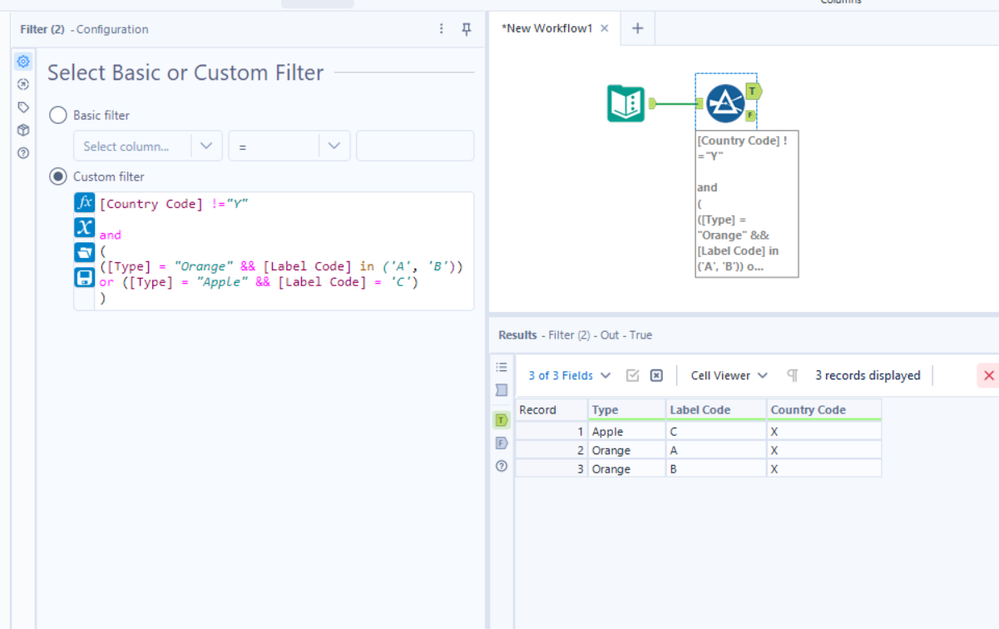Click inside the custom filter expression editor
The width and height of the screenshot is (999, 629).
(x=284, y=251)
